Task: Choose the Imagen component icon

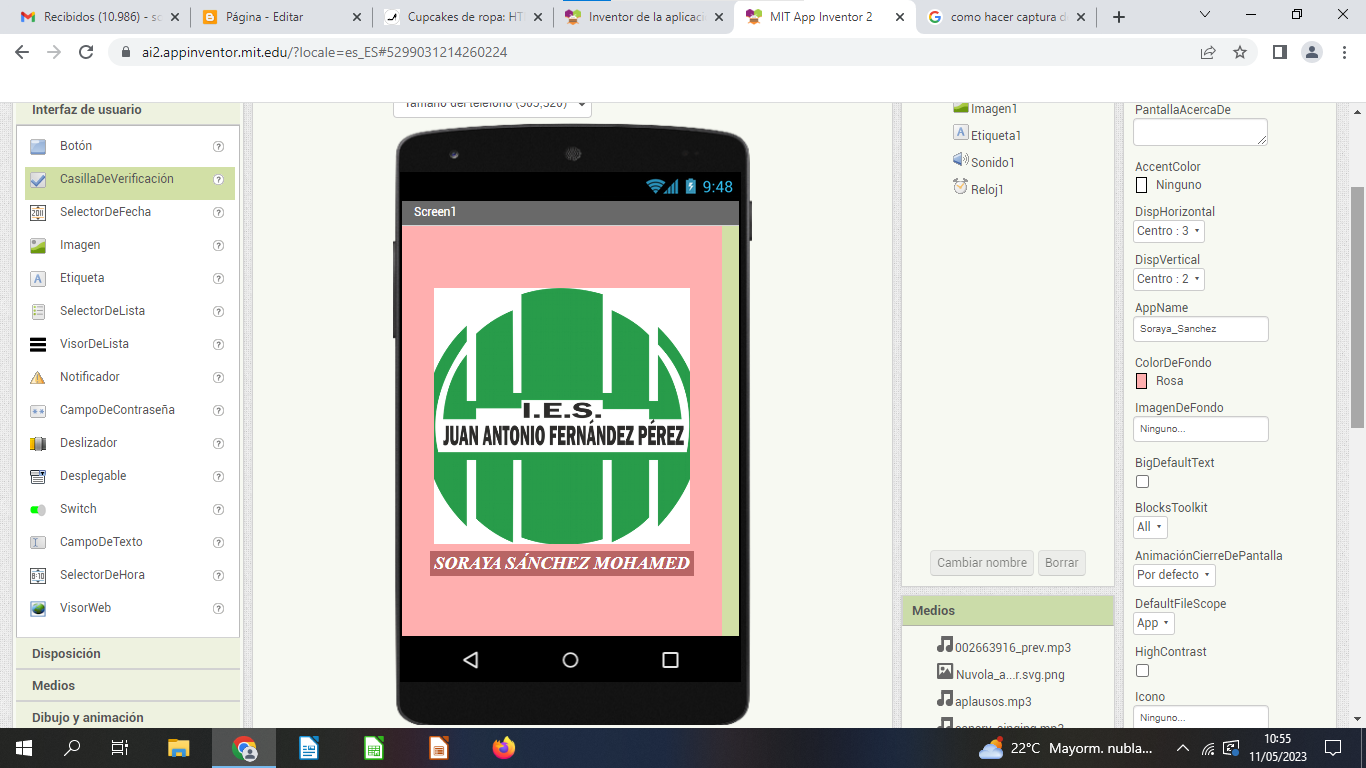Action: pyautogui.click(x=38, y=245)
